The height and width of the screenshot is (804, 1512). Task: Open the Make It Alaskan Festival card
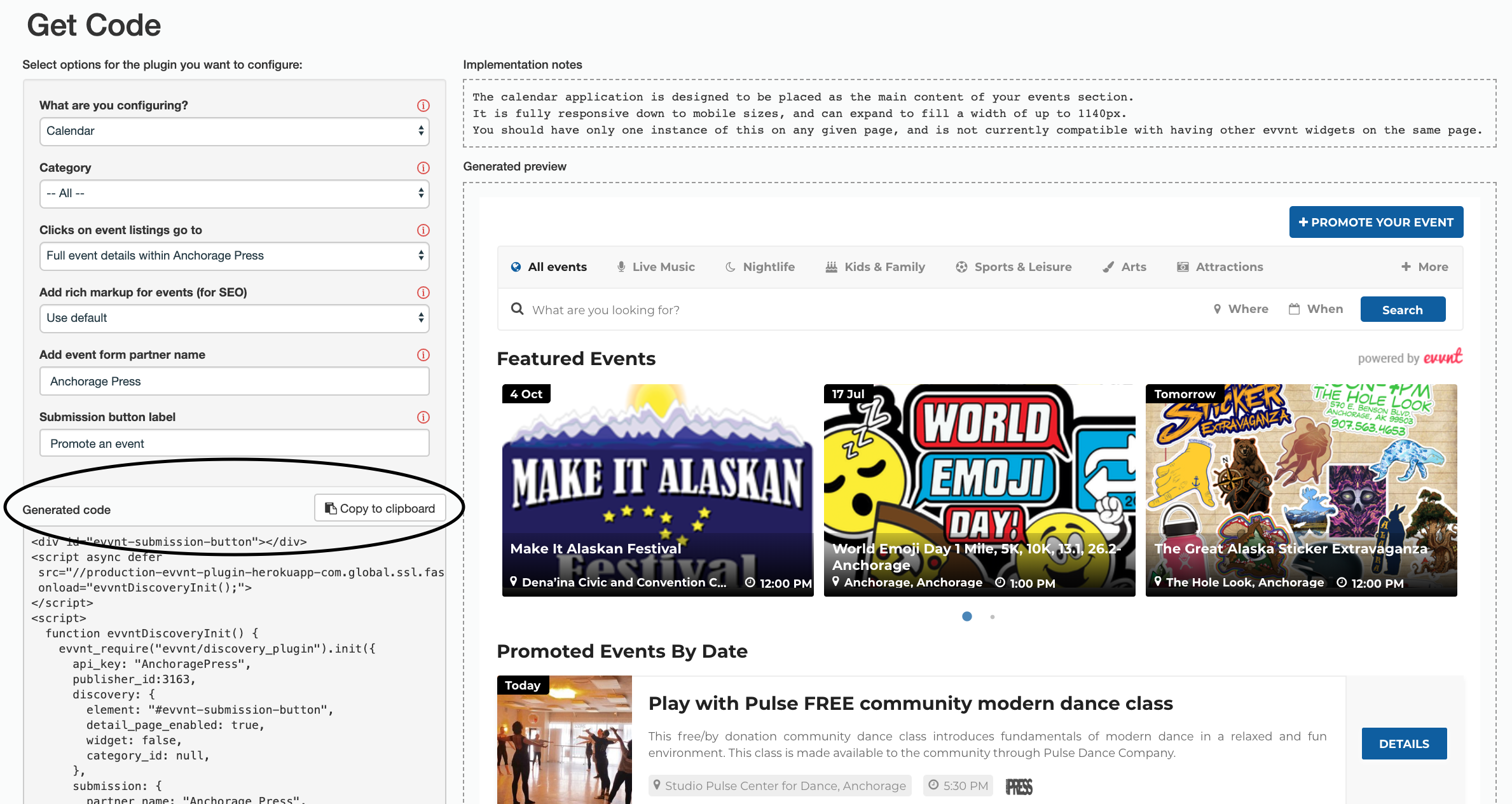click(657, 490)
